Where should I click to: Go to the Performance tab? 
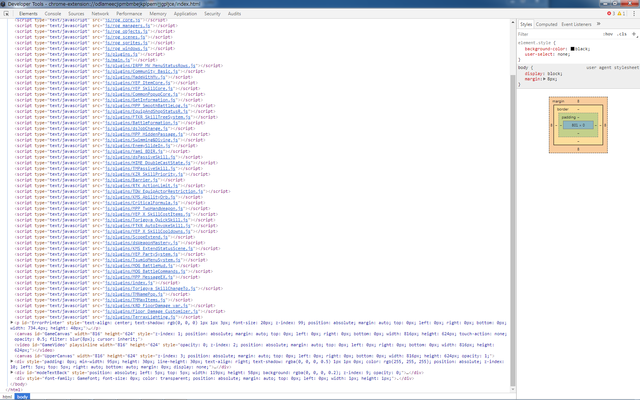click(129, 13)
